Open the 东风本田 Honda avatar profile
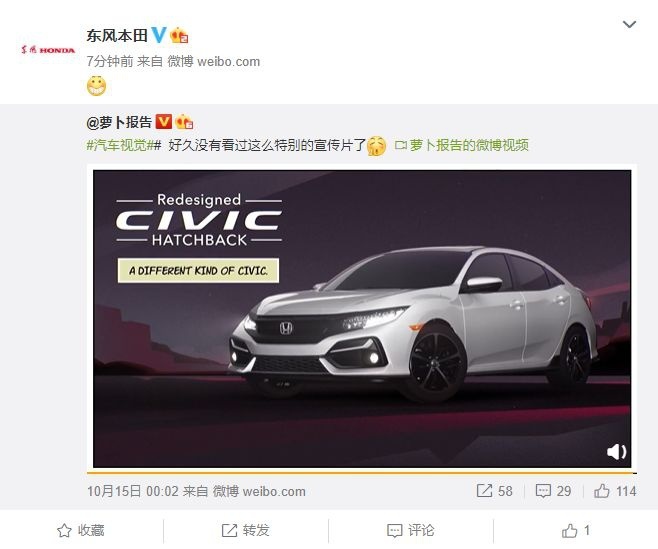The image size is (658, 549). click(x=48, y=50)
